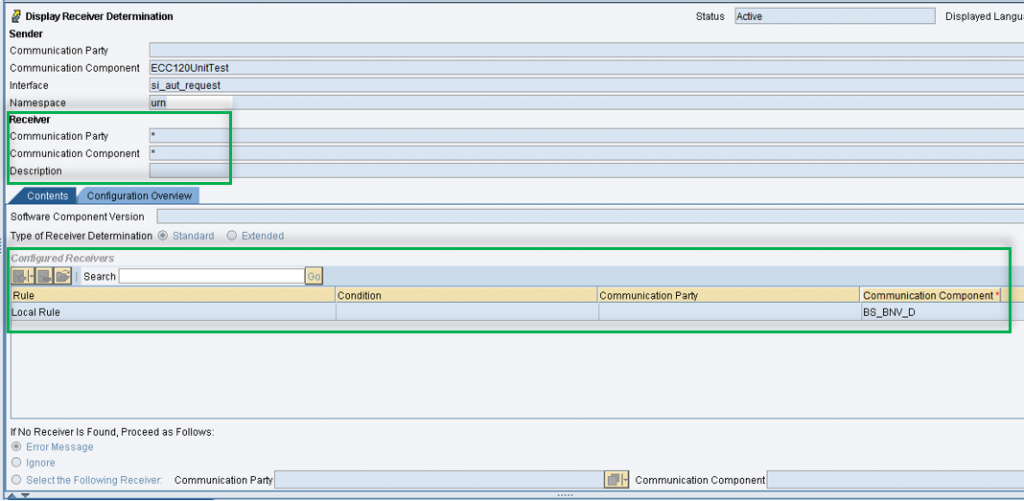The image size is (1024, 501).
Task: Click empty Condition cell of Local Rule row
Action: tap(466, 312)
